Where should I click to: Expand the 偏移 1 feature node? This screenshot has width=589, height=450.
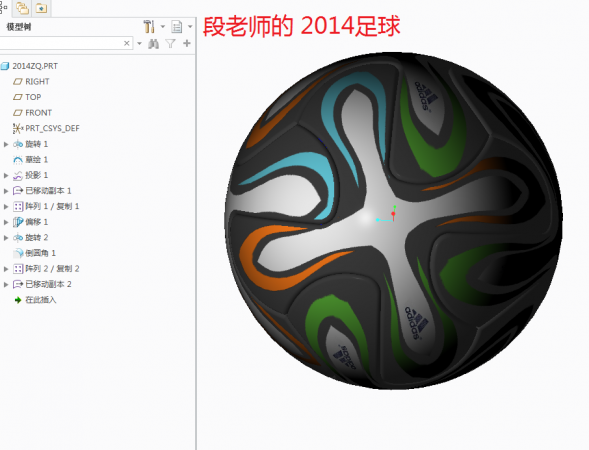pos(6,222)
